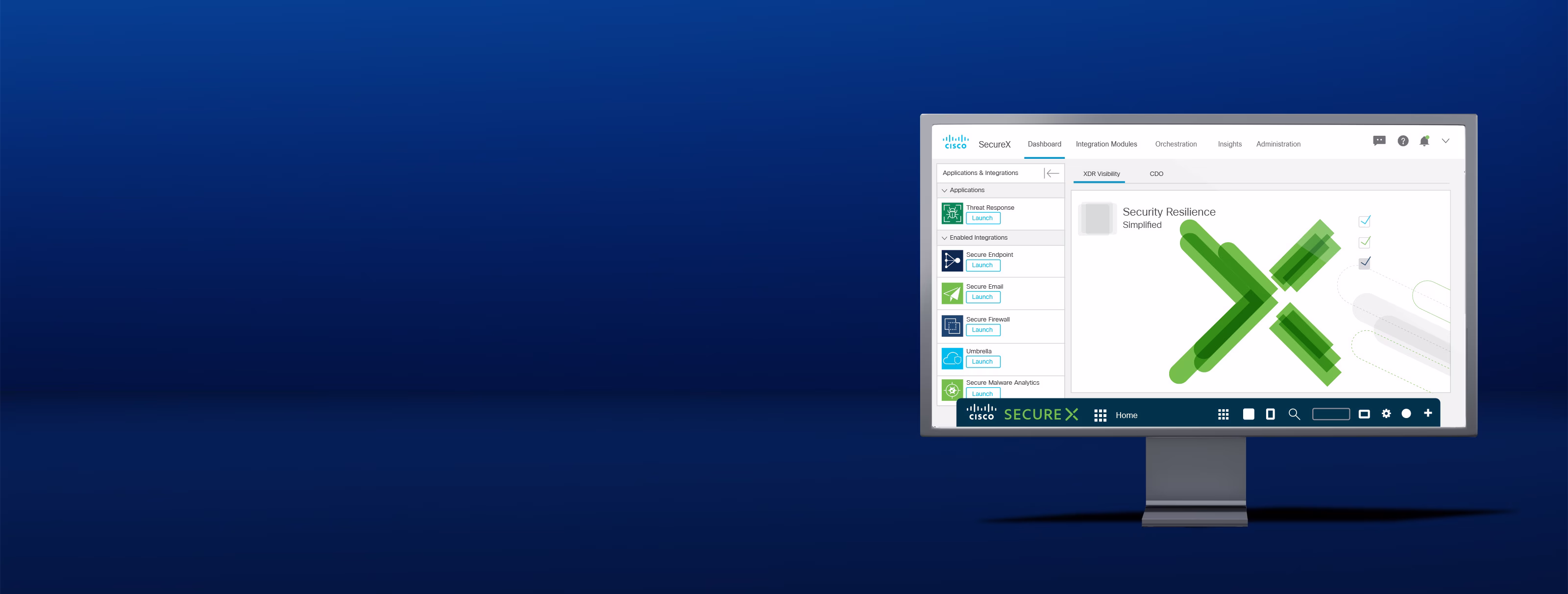Click the Secure Endpoint icon

952,260
